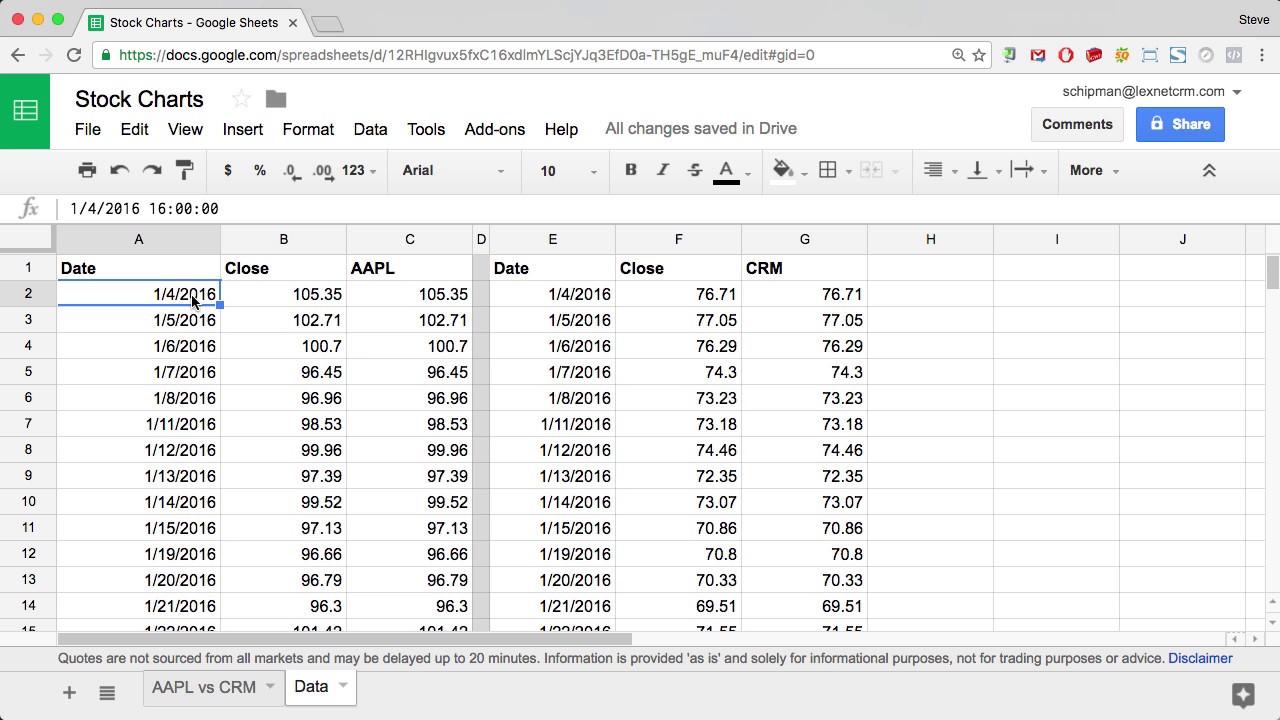Click the Comments button

(1077, 124)
